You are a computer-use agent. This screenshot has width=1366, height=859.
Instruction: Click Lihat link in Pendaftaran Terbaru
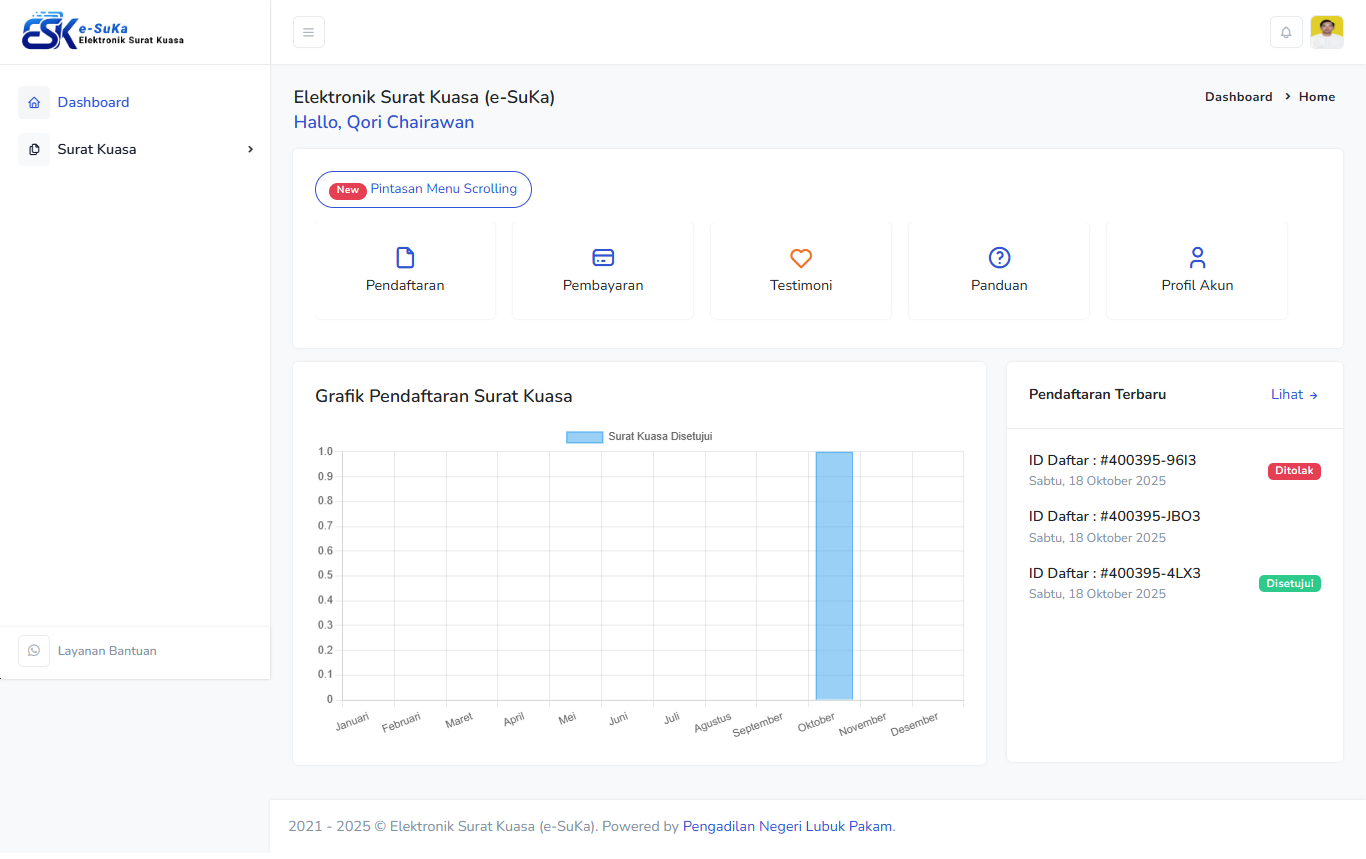pyautogui.click(x=1294, y=395)
